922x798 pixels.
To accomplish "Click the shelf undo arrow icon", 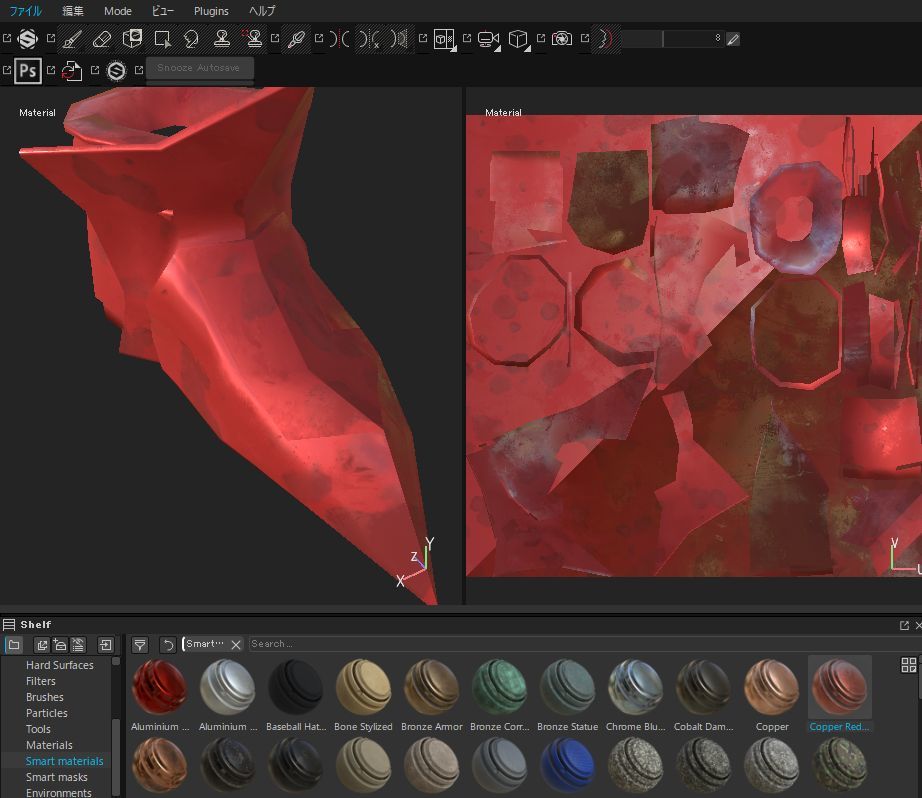I will point(168,645).
